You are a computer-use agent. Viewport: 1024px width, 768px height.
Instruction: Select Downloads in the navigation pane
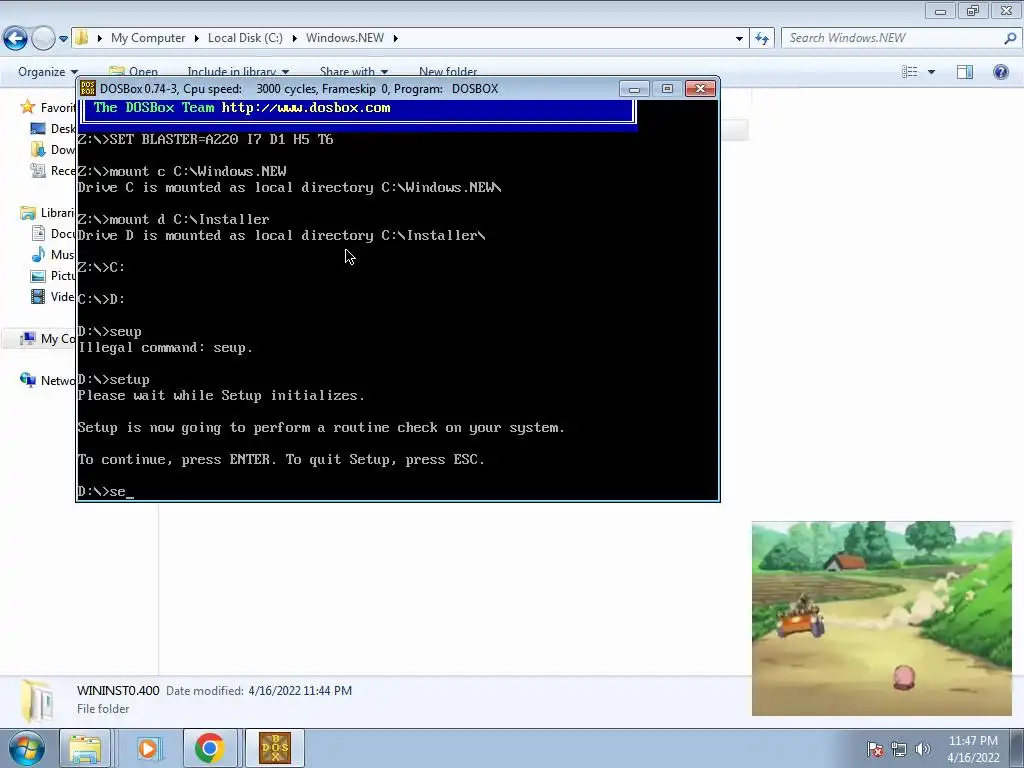coord(52,150)
